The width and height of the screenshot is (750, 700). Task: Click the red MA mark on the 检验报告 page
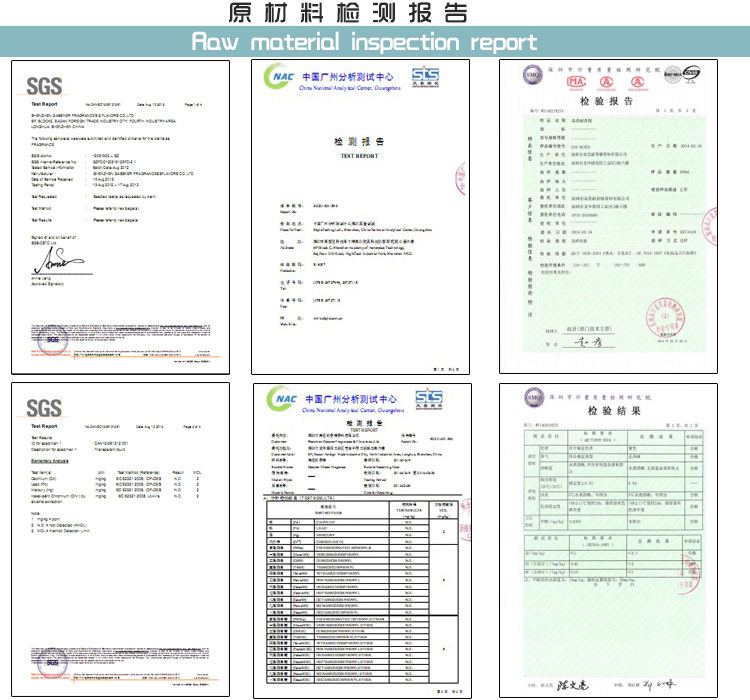pyautogui.click(x=576, y=82)
